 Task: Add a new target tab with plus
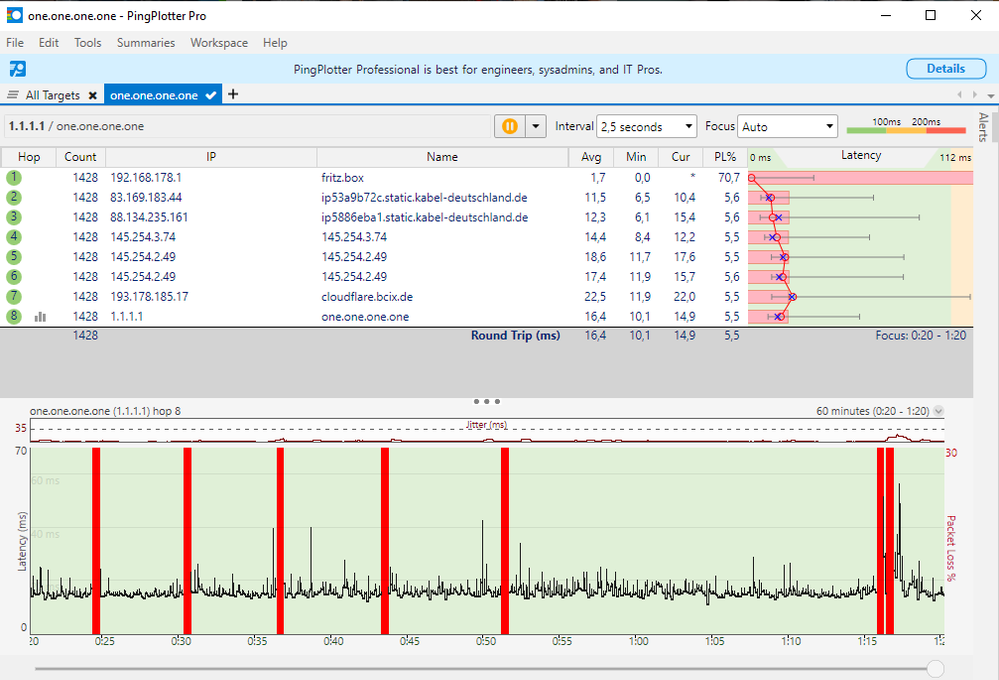tap(233, 94)
